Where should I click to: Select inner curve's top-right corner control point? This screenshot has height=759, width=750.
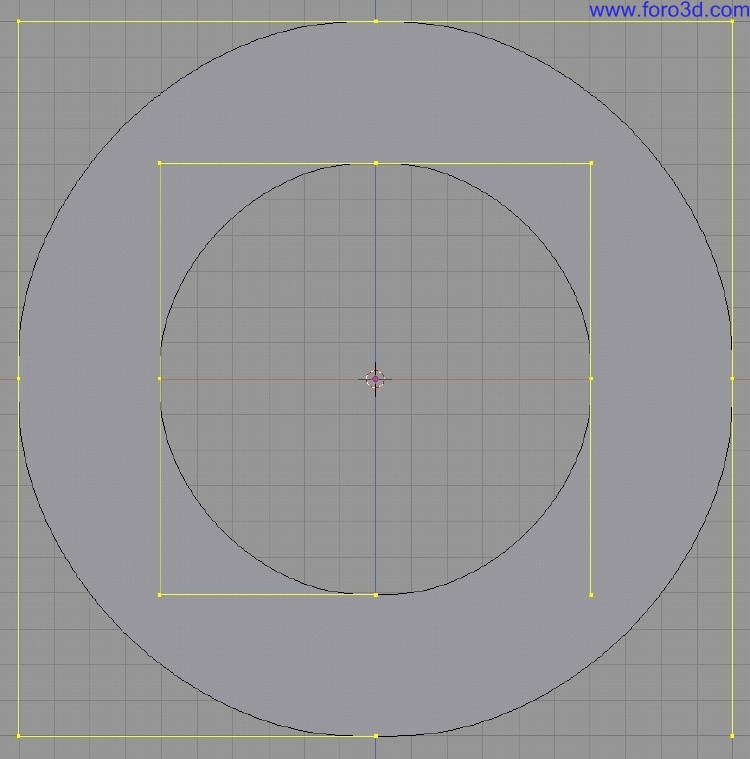coord(591,163)
